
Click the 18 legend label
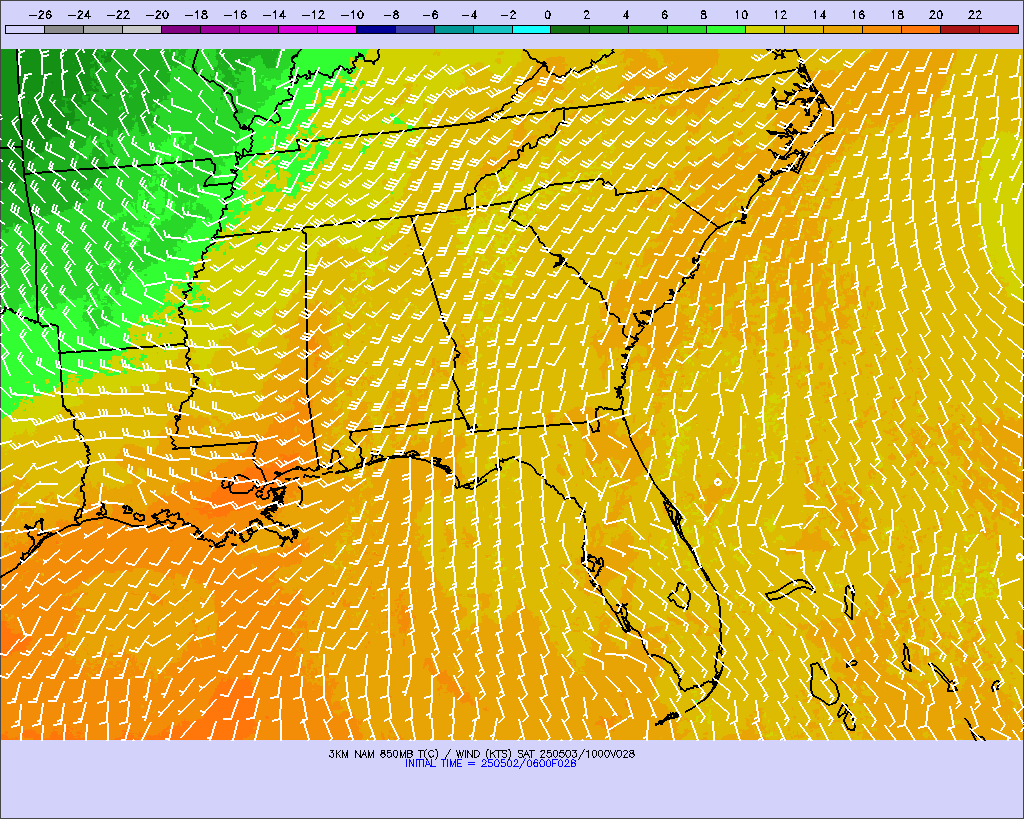(897, 15)
